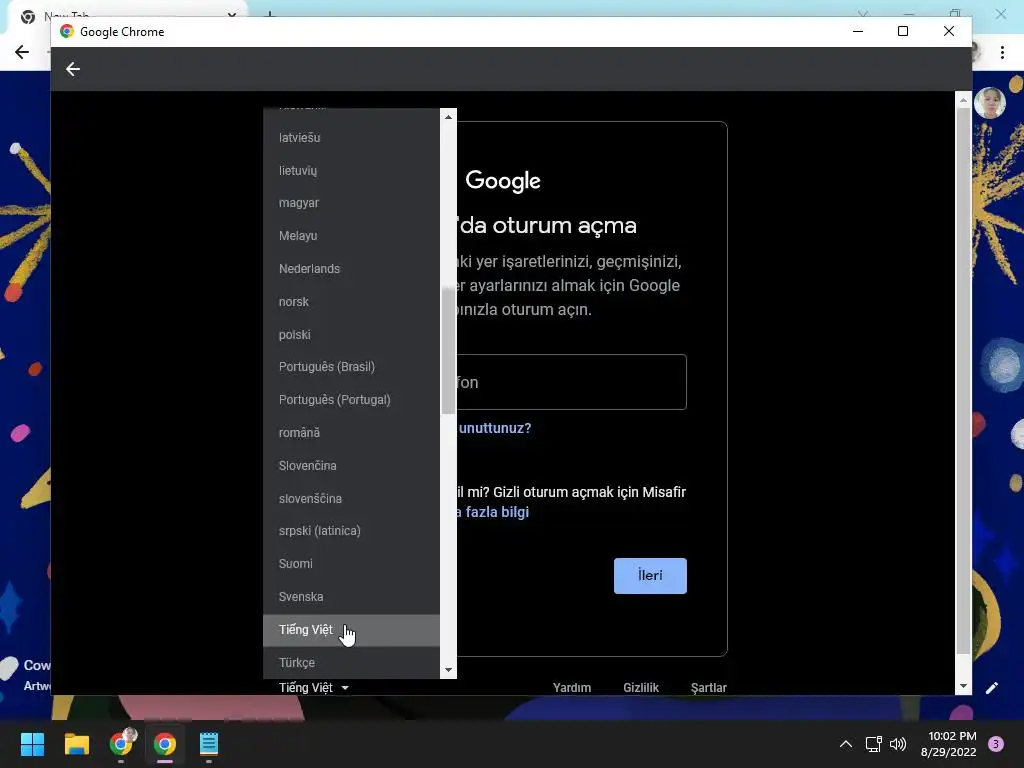Screen dimensions: 1024x768
Task: Choose the highlighted Tiếng Việt option
Action: tap(351, 630)
